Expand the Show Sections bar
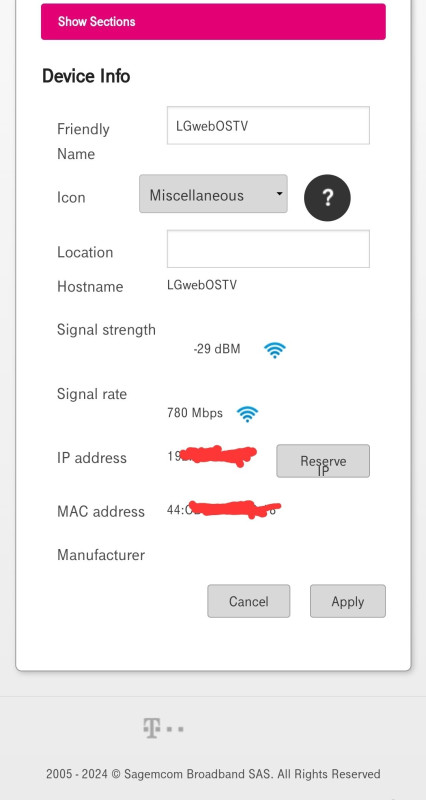The height and width of the screenshot is (800, 426). (213, 21)
